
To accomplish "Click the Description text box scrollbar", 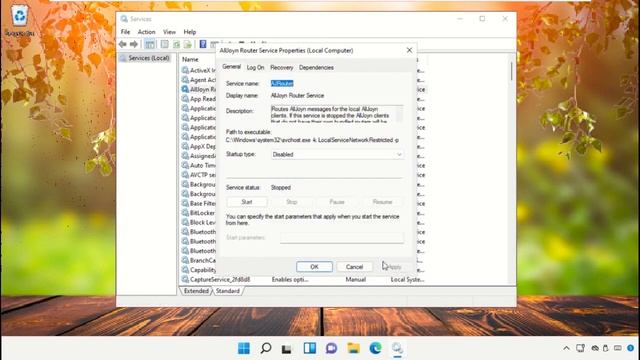I will (x=400, y=113).
